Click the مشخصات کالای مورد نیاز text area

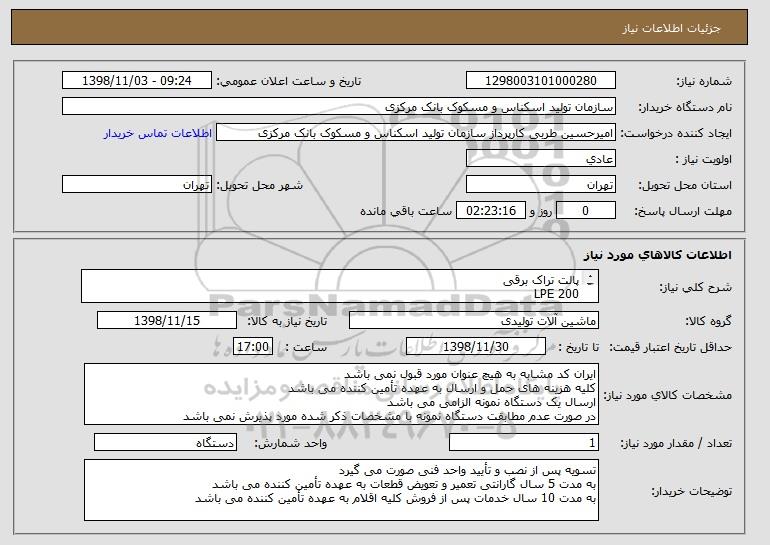[341, 394]
